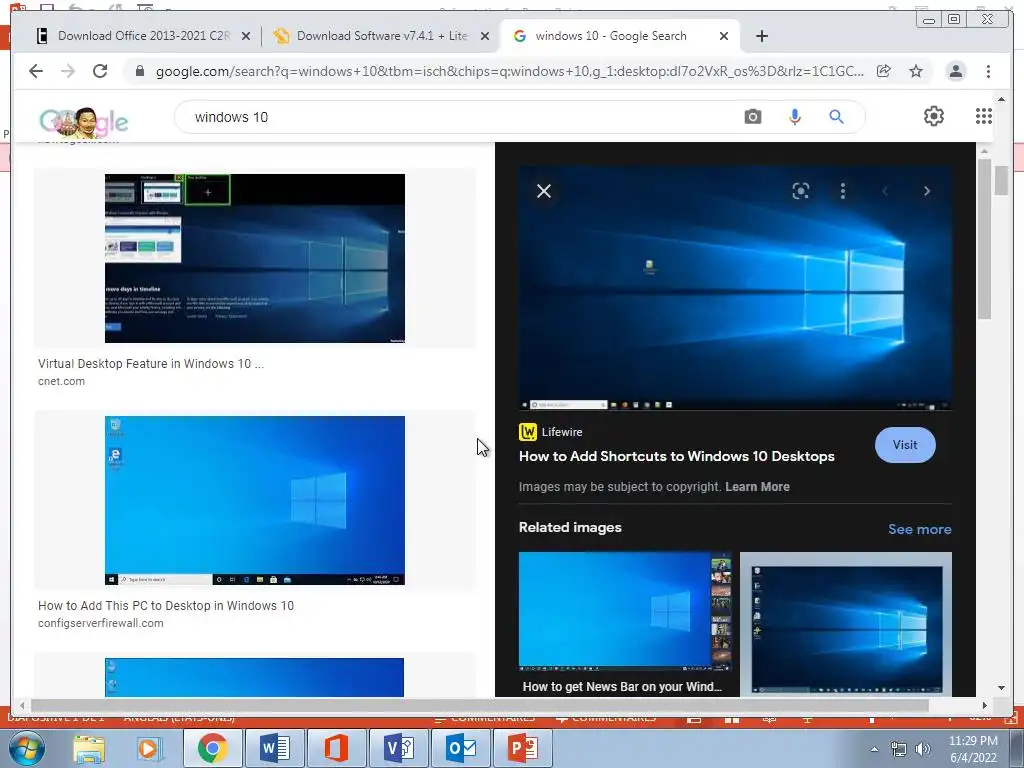The width and height of the screenshot is (1024, 768).
Task: Show the next image in preview
Action: [927, 191]
